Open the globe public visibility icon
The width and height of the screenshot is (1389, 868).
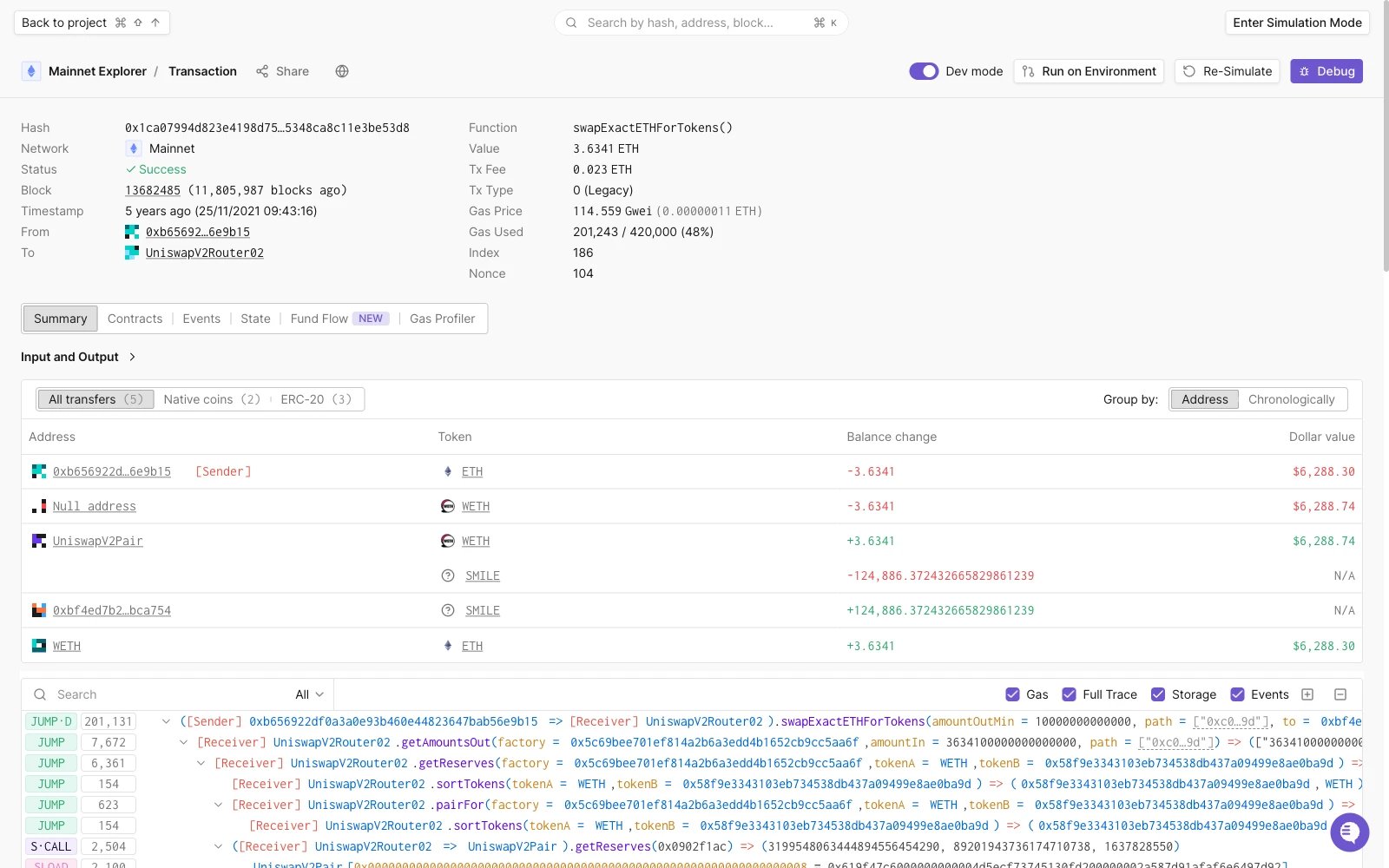point(342,71)
